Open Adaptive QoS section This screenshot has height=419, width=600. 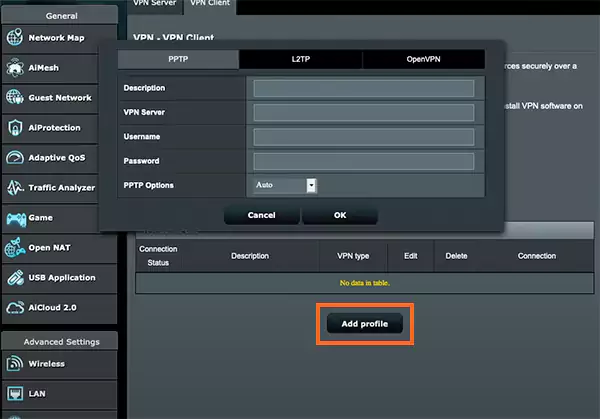pos(50,158)
